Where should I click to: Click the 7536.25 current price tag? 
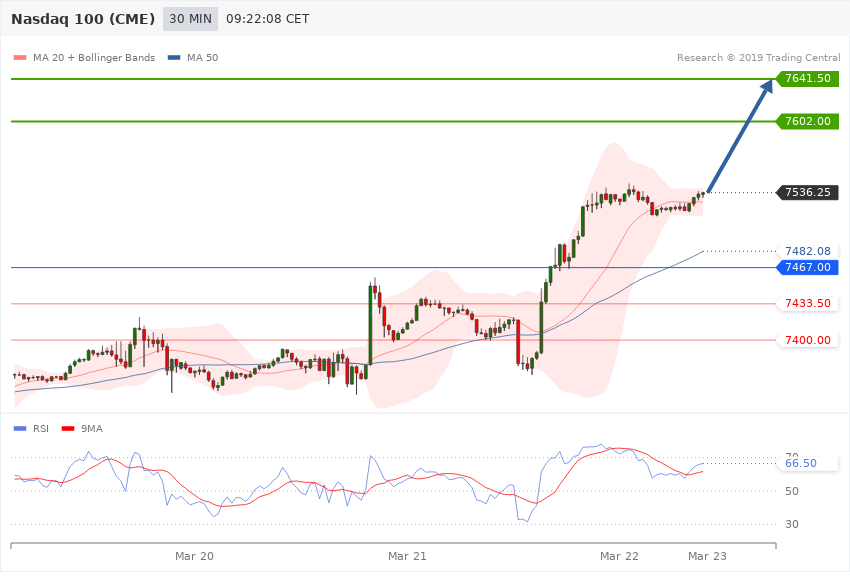click(808, 192)
